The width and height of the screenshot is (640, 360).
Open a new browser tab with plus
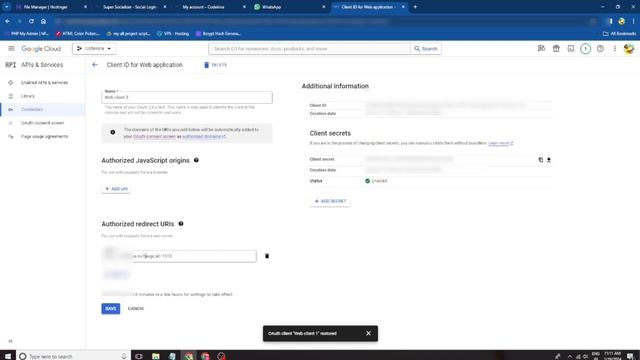tap(415, 7)
